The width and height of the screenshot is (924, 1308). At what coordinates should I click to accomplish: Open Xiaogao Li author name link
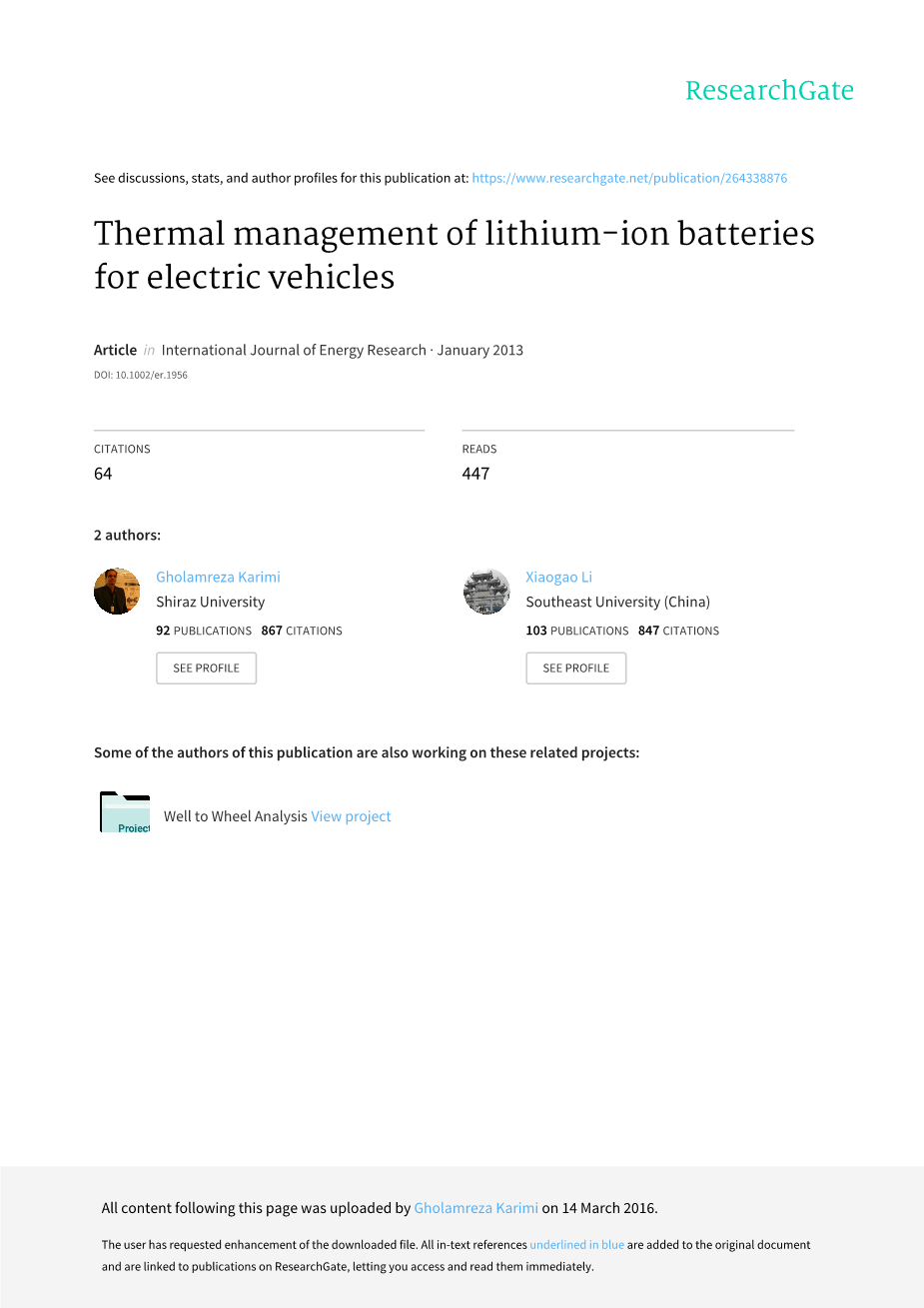coord(558,577)
